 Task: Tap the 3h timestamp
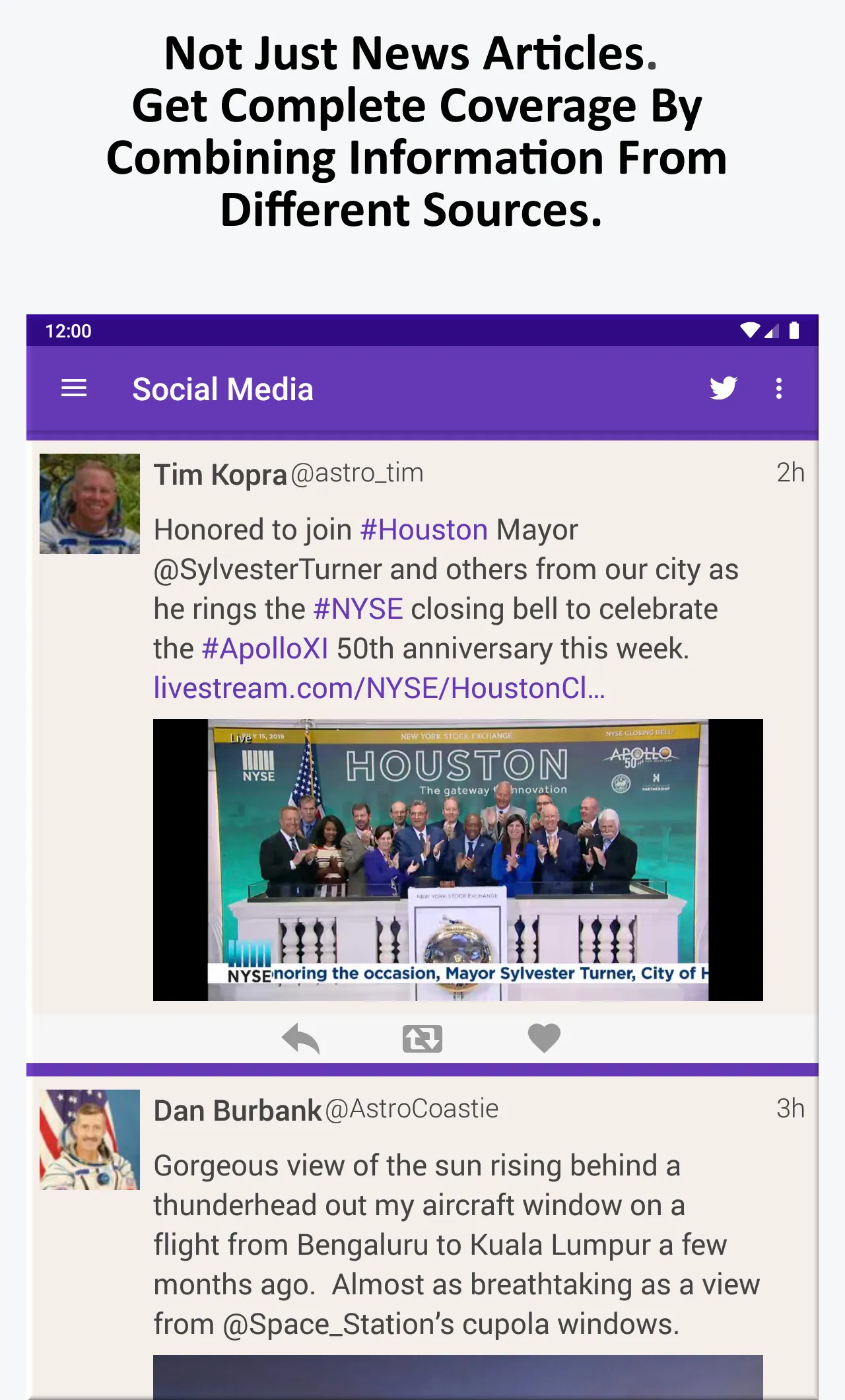click(790, 1109)
